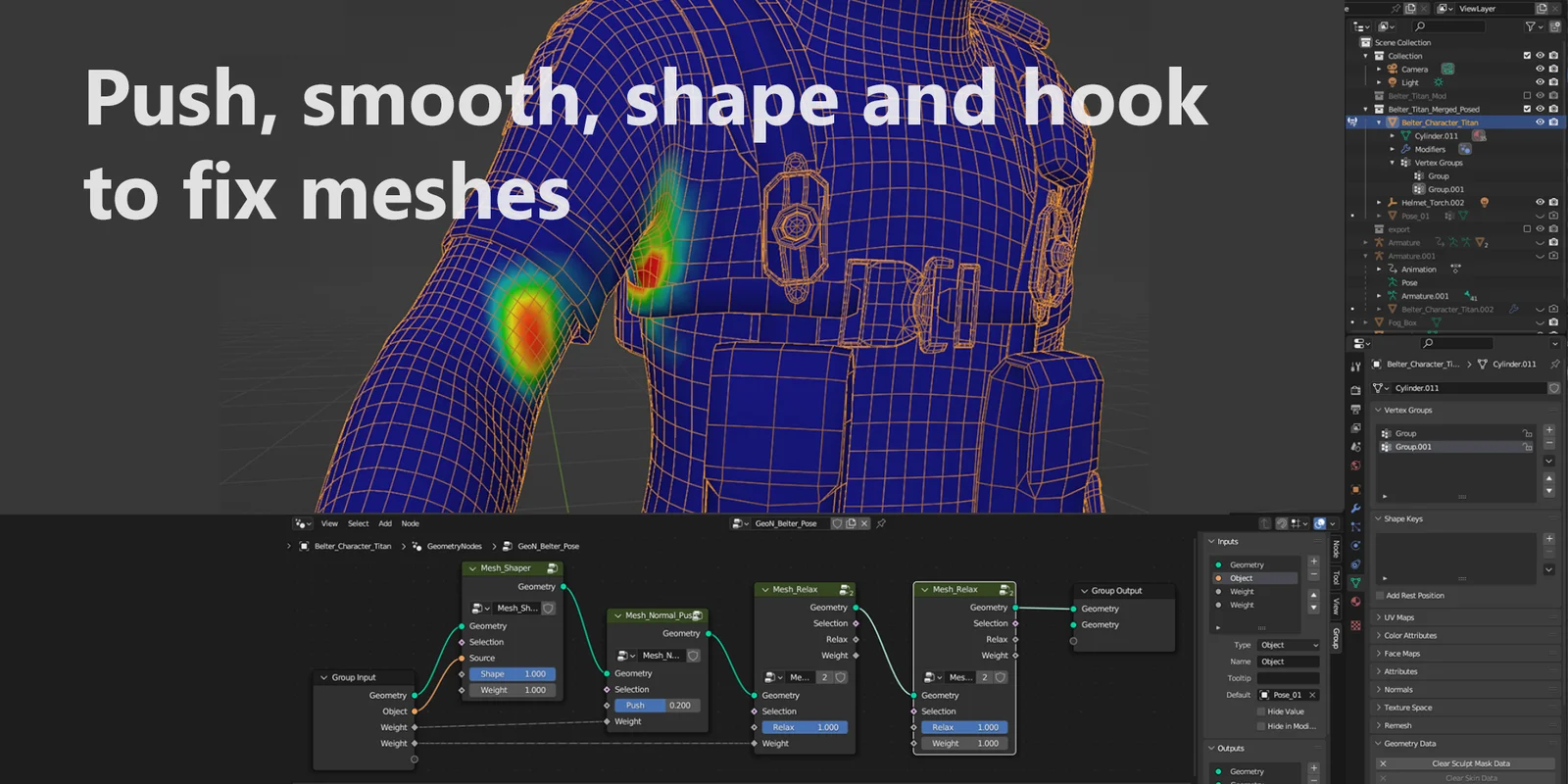Expand the UV Maps panel

(1379, 617)
